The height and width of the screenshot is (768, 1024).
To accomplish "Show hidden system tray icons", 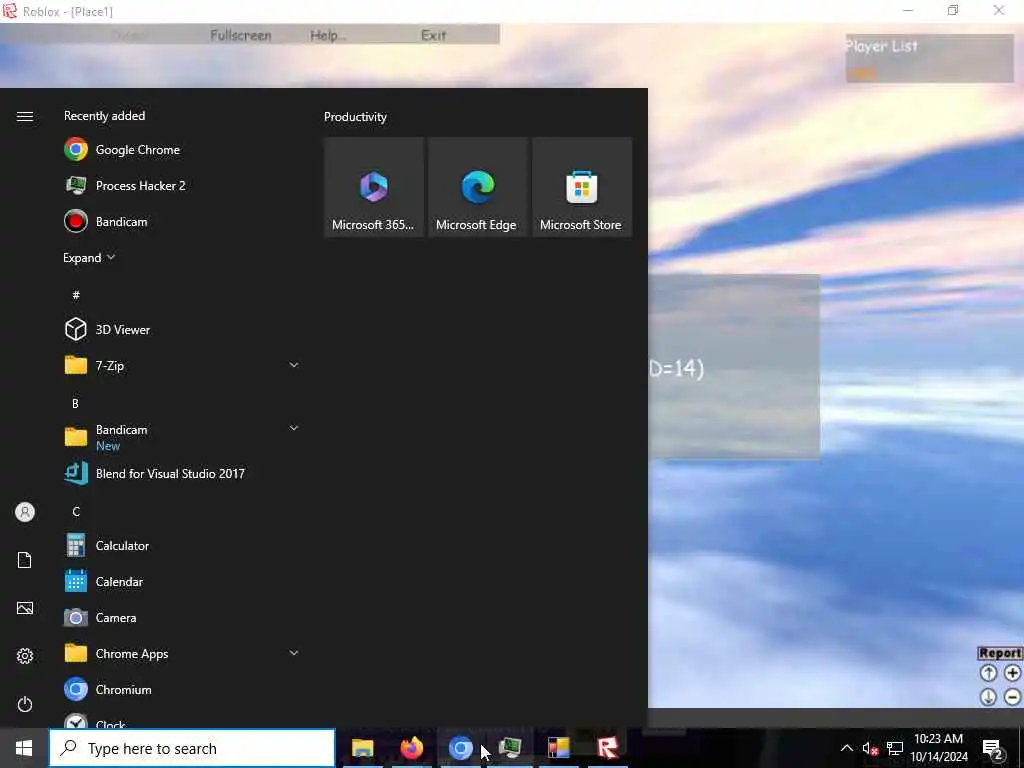I will tap(846, 748).
